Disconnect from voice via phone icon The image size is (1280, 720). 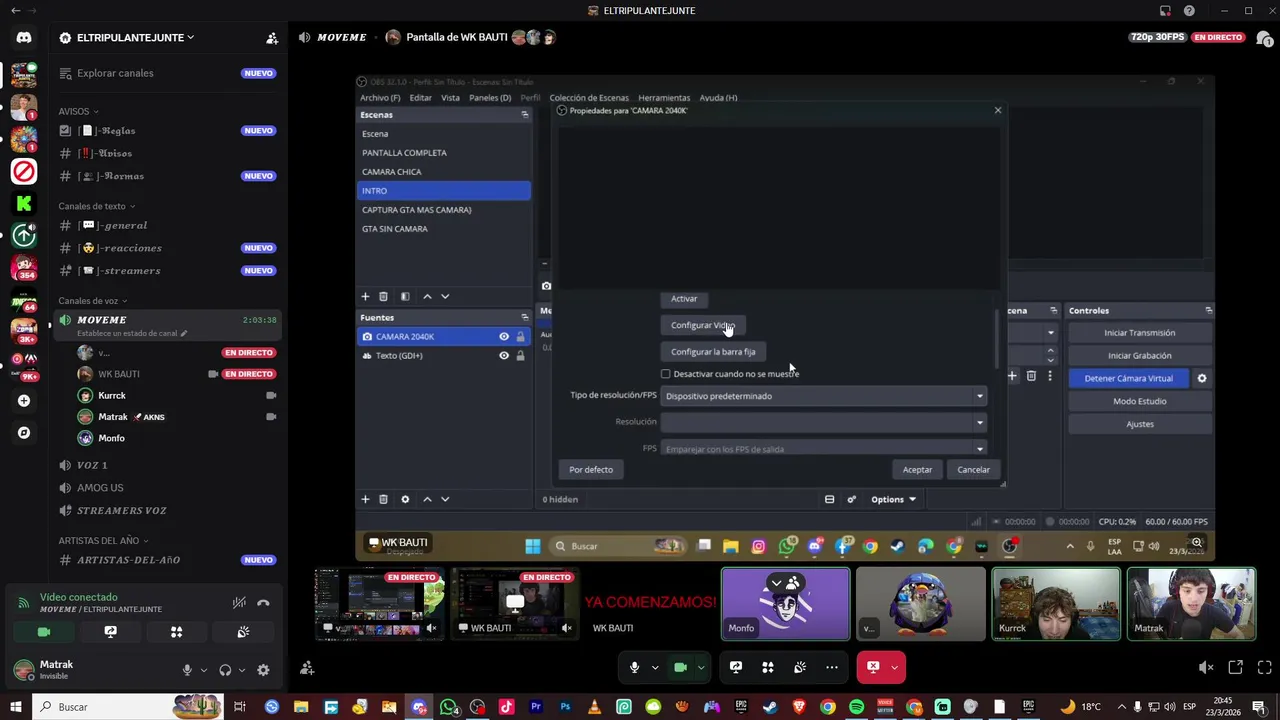click(x=263, y=603)
